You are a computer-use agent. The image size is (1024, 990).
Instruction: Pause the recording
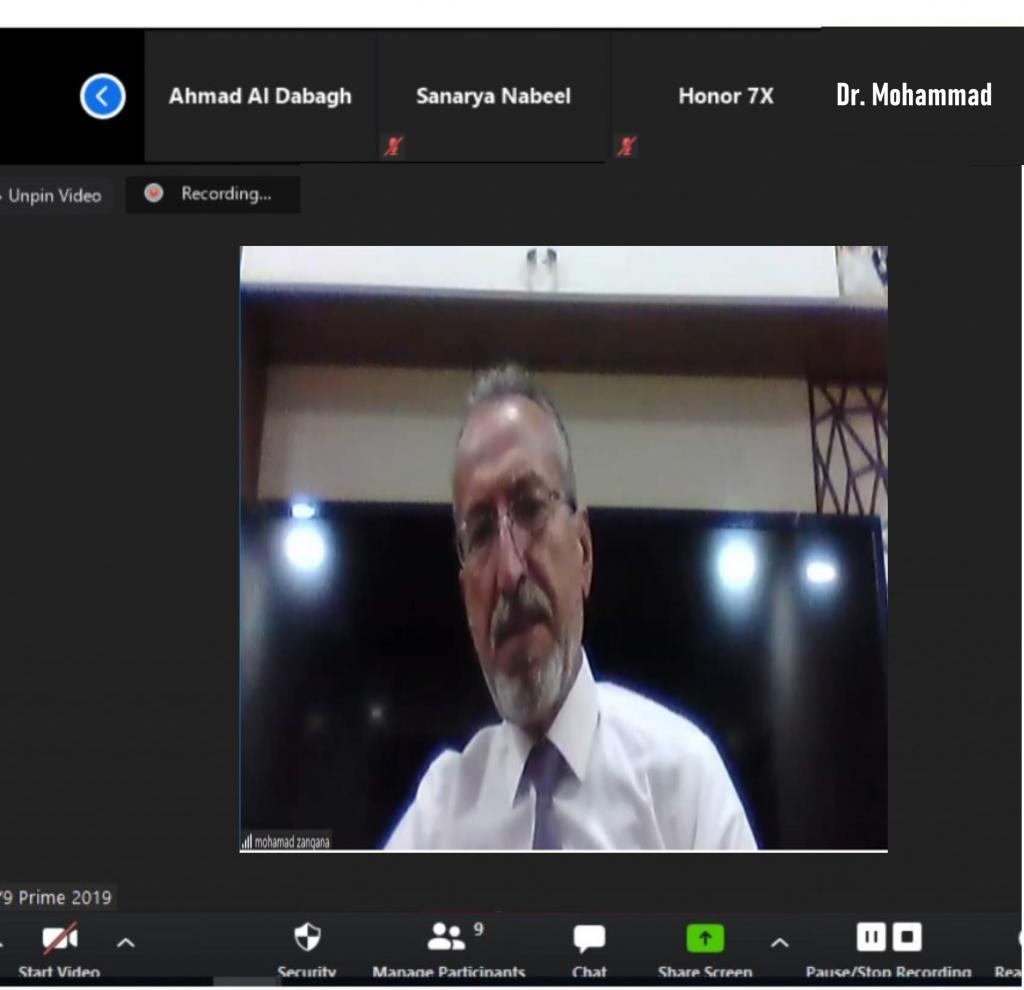pos(871,937)
